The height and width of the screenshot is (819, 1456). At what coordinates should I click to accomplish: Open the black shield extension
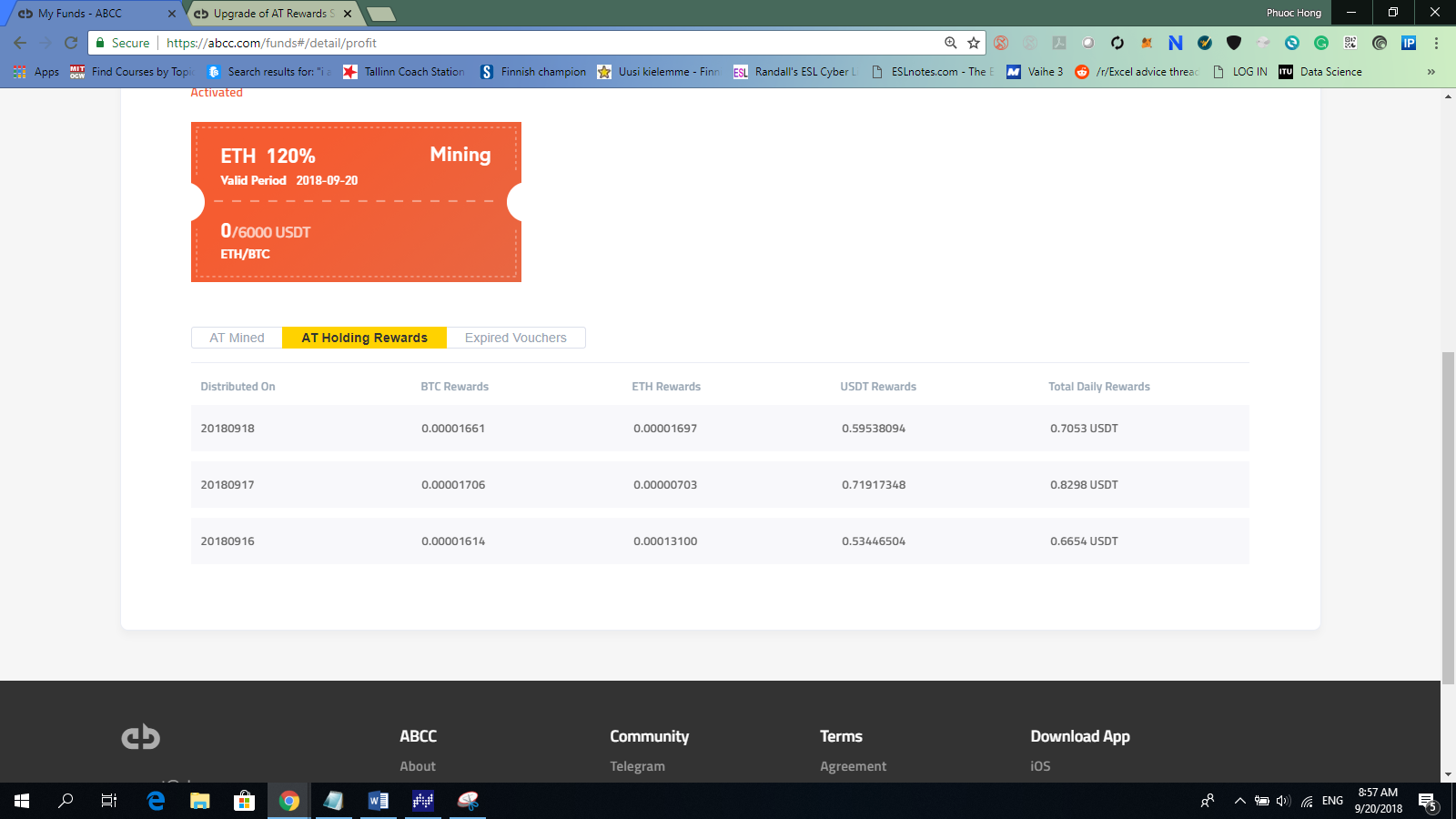point(1234,43)
